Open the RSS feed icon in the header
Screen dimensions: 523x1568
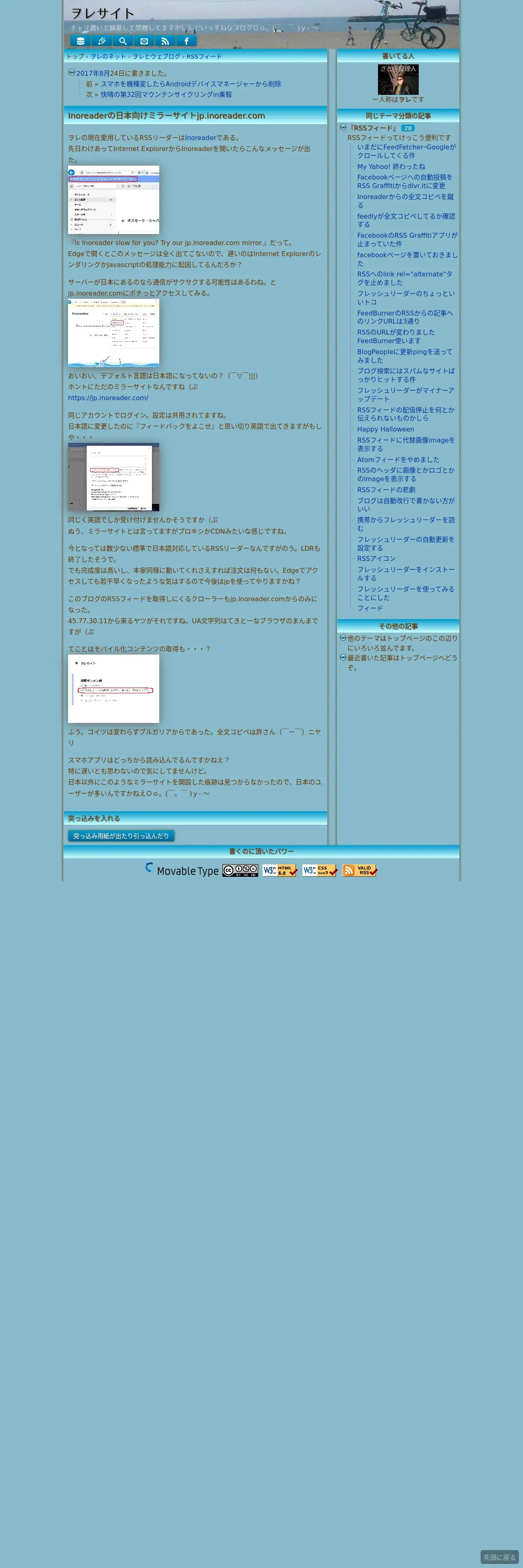pos(165,41)
